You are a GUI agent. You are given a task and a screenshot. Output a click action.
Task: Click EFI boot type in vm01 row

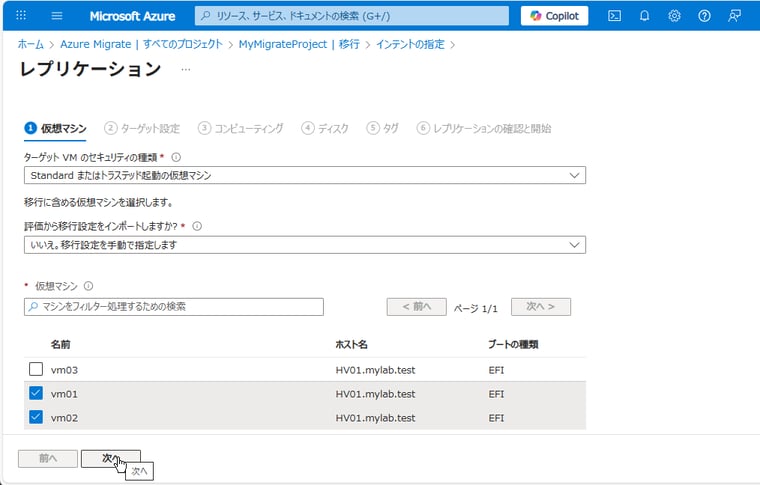pos(496,394)
